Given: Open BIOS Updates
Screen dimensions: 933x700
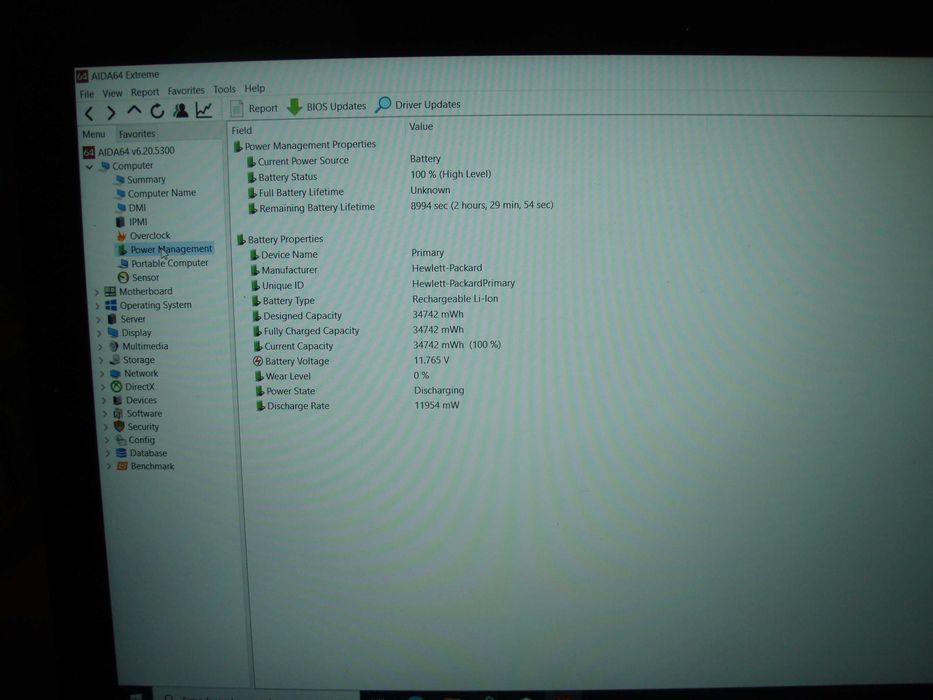Looking at the screenshot, I should pos(327,107).
